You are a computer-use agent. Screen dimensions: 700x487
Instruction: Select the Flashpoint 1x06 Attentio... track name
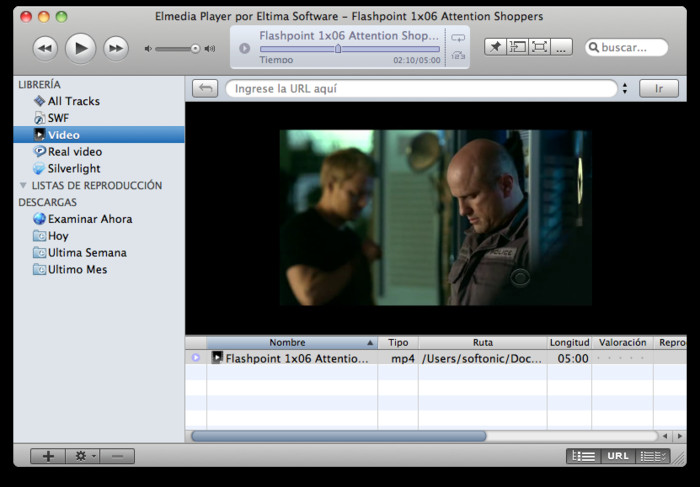point(297,358)
